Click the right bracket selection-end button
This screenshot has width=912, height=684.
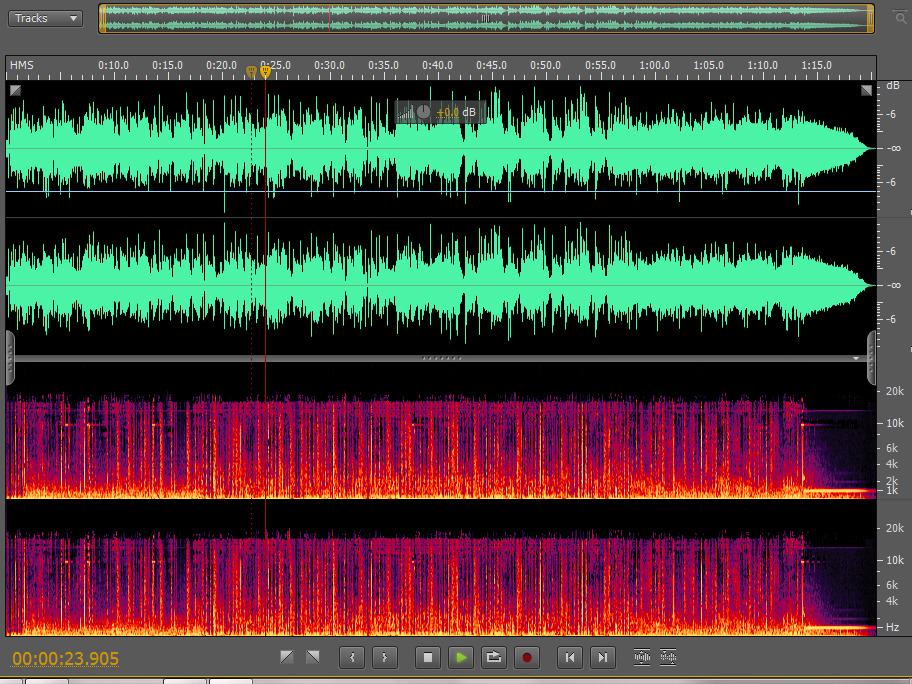(385, 657)
